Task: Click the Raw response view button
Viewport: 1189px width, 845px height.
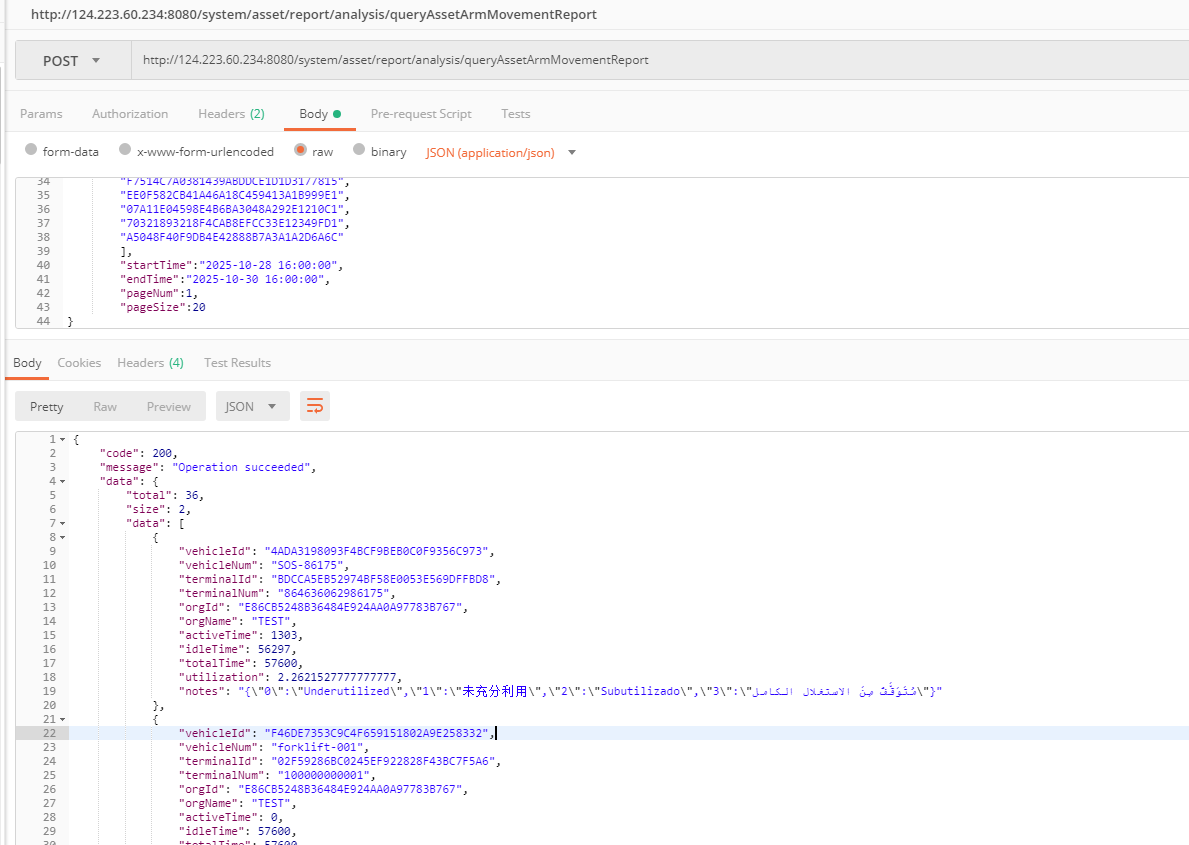Action: click(x=105, y=407)
